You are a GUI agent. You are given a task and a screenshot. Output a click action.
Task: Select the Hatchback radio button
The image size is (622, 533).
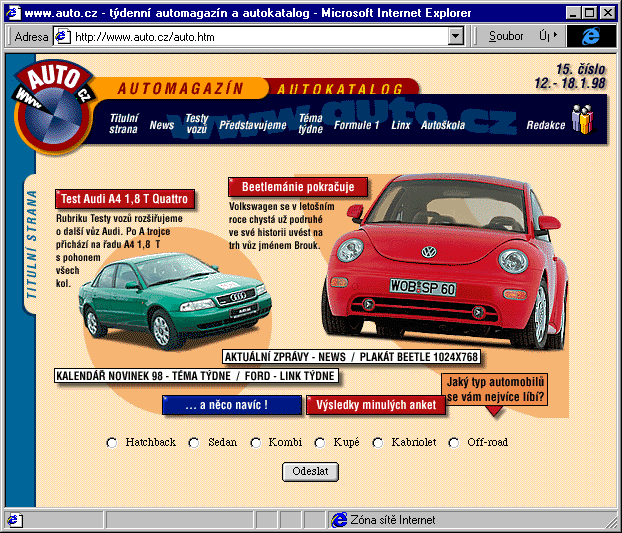(112, 443)
